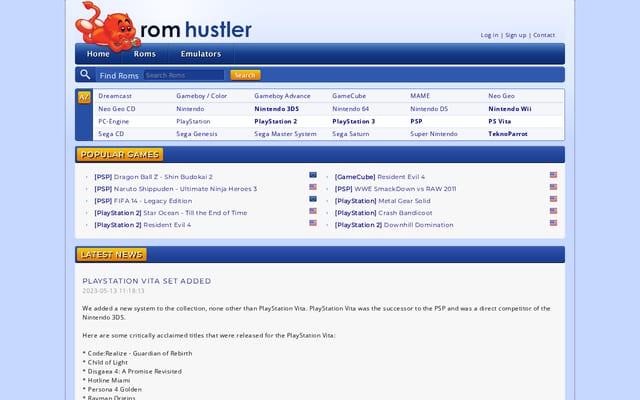The width and height of the screenshot is (640, 400).
Task: Open FIFA 14 - Legacy Edition game
Action: click(x=143, y=201)
